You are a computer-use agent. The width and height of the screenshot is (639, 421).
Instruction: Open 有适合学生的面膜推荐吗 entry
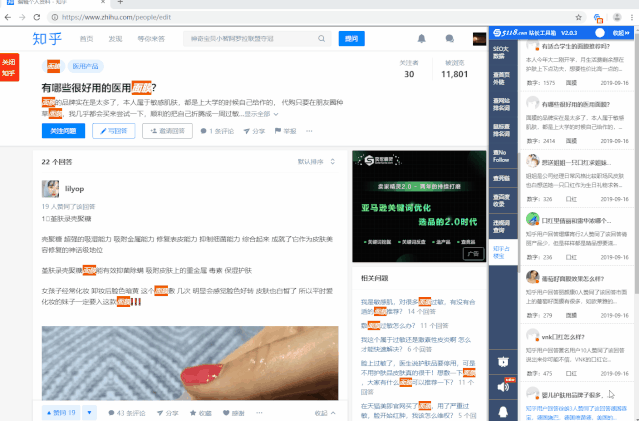click(x=575, y=46)
